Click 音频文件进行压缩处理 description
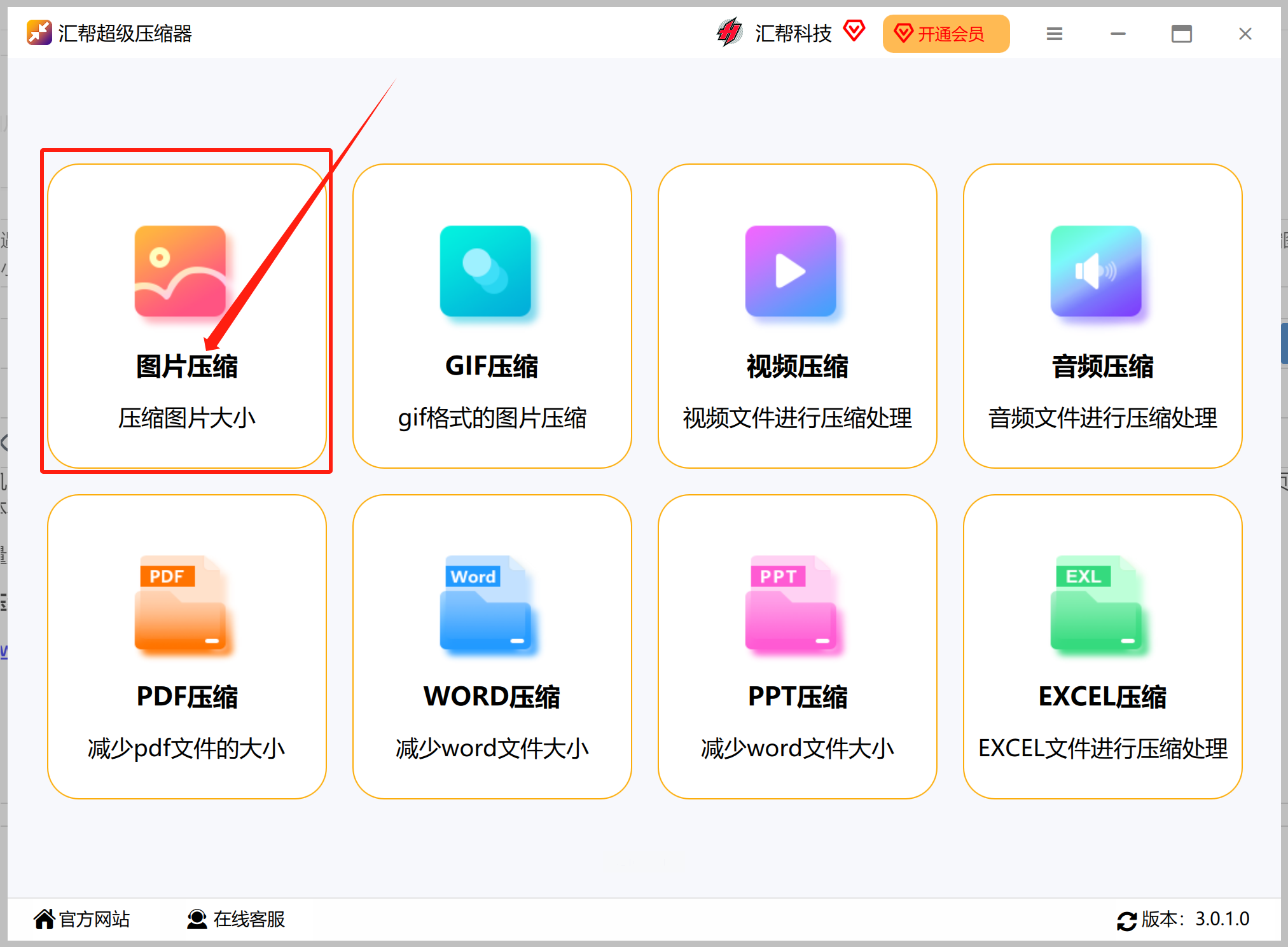 [1103, 418]
